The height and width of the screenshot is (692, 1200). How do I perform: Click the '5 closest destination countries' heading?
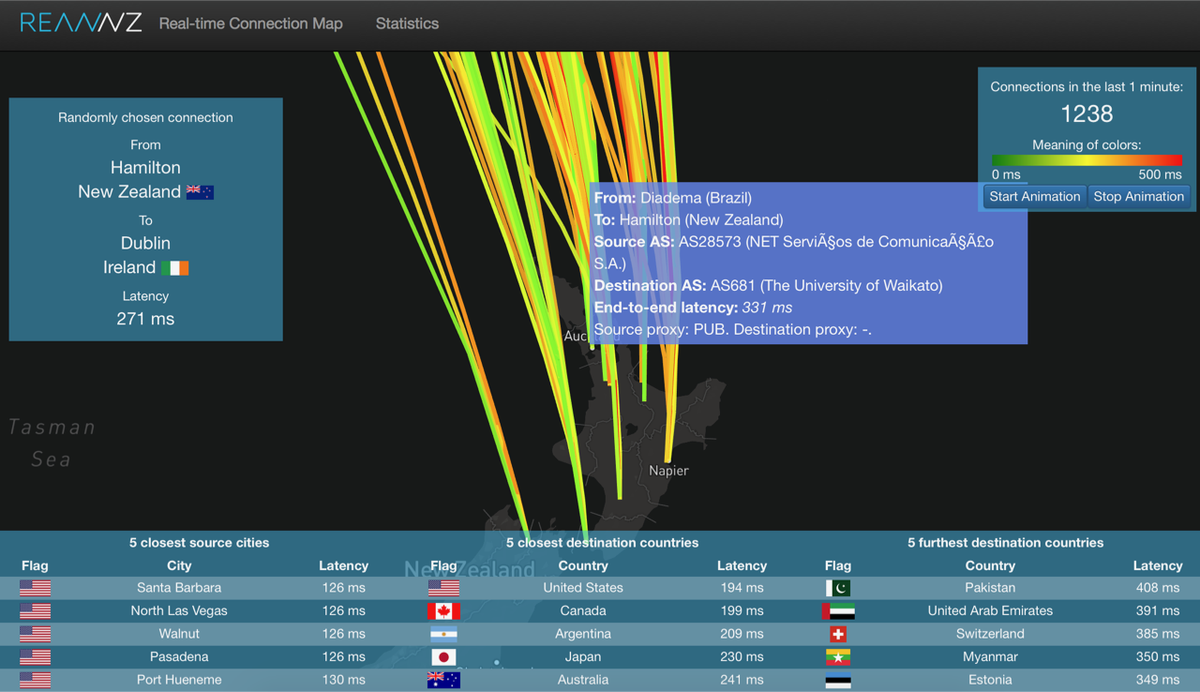pyautogui.click(x=602, y=543)
